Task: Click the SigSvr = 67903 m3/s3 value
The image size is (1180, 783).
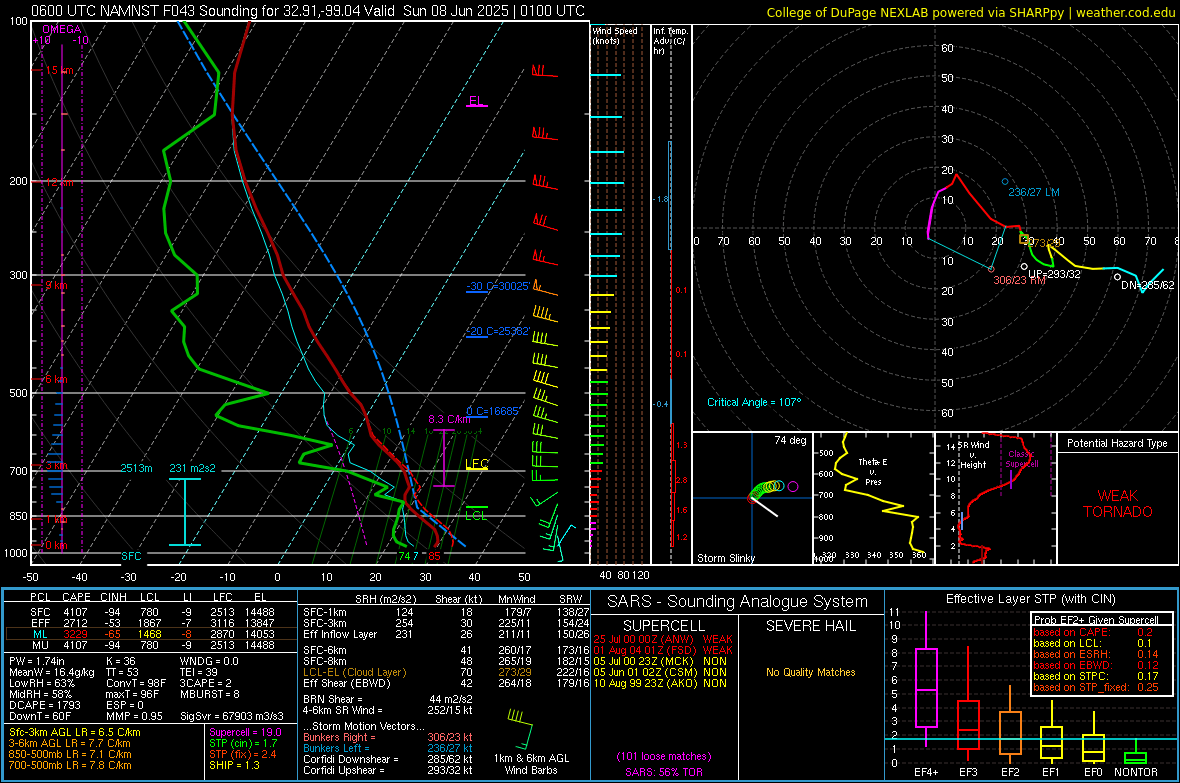Action: (232, 716)
